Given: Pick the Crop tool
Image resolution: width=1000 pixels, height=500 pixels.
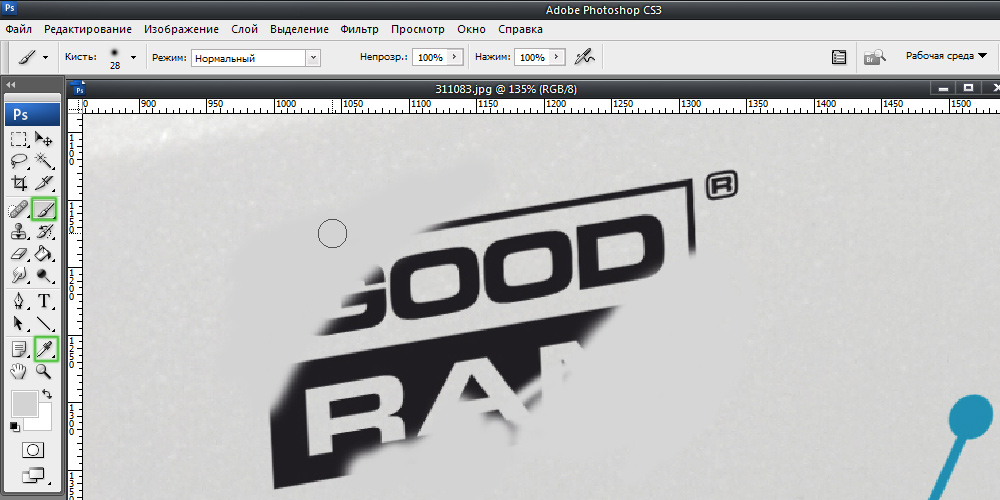Looking at the screenshot, I should tap(19, 183).
